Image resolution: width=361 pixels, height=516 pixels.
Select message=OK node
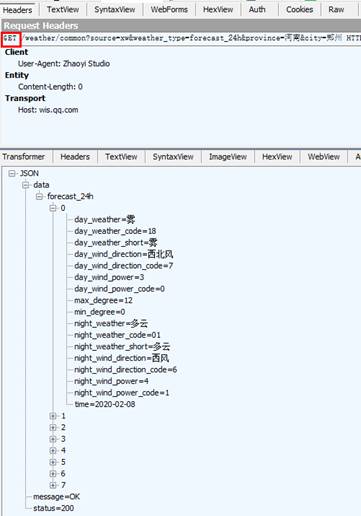[56, 497]
